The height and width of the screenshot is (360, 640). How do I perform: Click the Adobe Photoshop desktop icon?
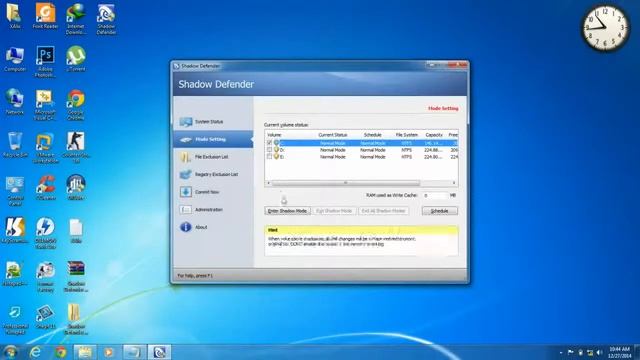click(45, 62)
